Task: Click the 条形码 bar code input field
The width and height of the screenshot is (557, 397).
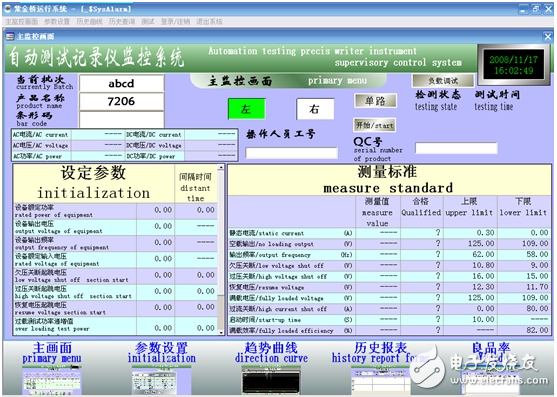Action: point(121,119)
